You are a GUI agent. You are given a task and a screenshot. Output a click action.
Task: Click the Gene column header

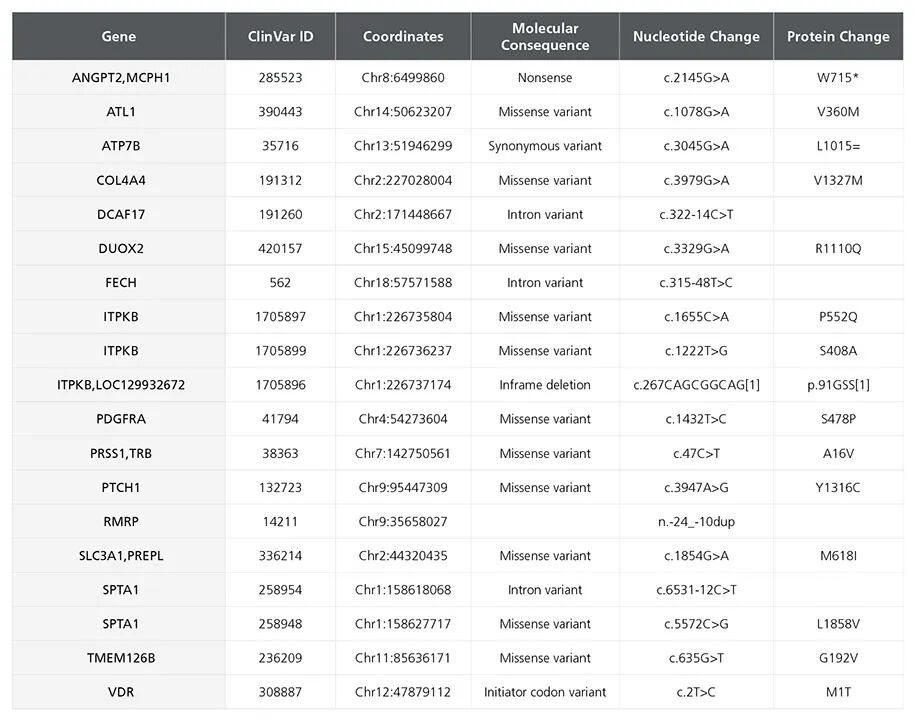tap(118, 36)
